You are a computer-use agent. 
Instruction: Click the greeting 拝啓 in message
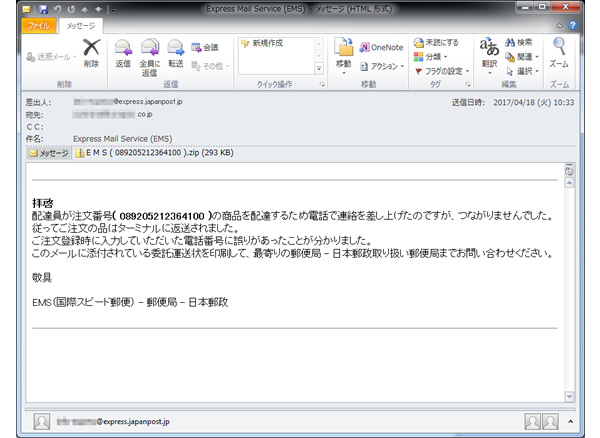42,203
